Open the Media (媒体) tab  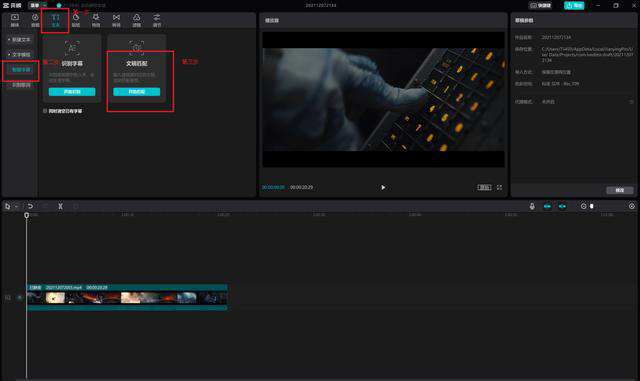[x=15, y=20]
